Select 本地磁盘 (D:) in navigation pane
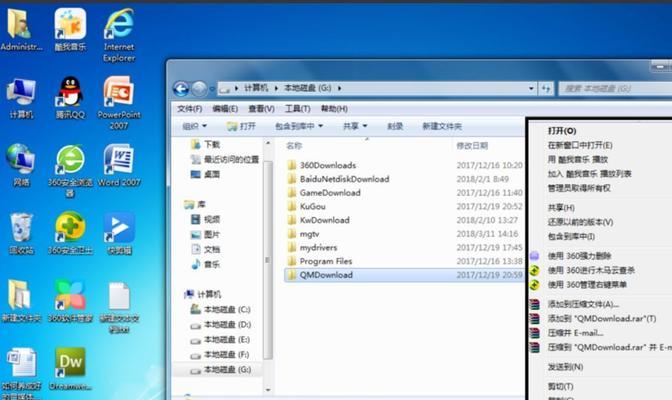Viewport: 672px width, 400px height. coord(220,325)
